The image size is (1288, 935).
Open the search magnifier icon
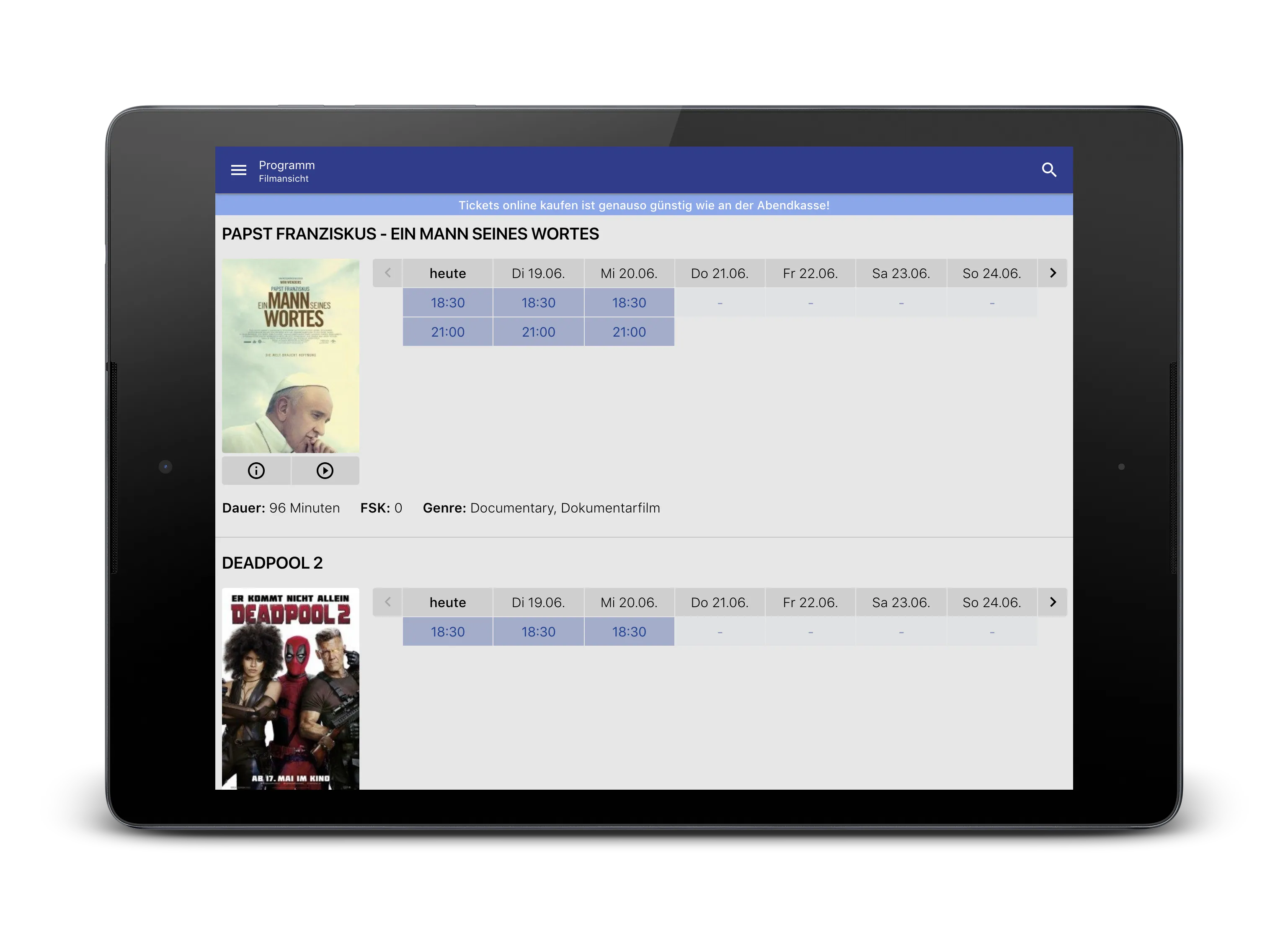(1048, 170)
